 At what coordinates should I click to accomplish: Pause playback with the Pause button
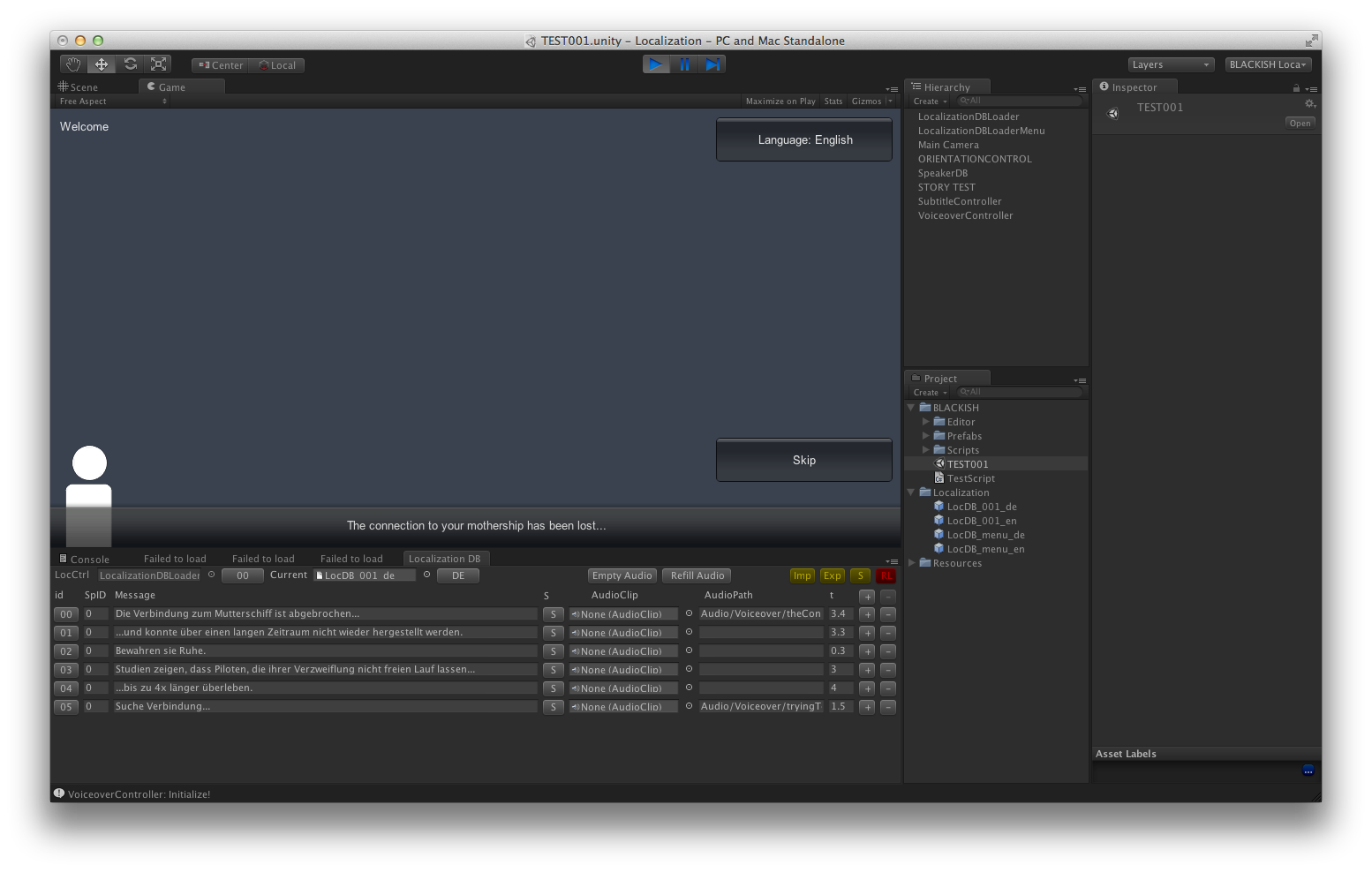[684, 64]
